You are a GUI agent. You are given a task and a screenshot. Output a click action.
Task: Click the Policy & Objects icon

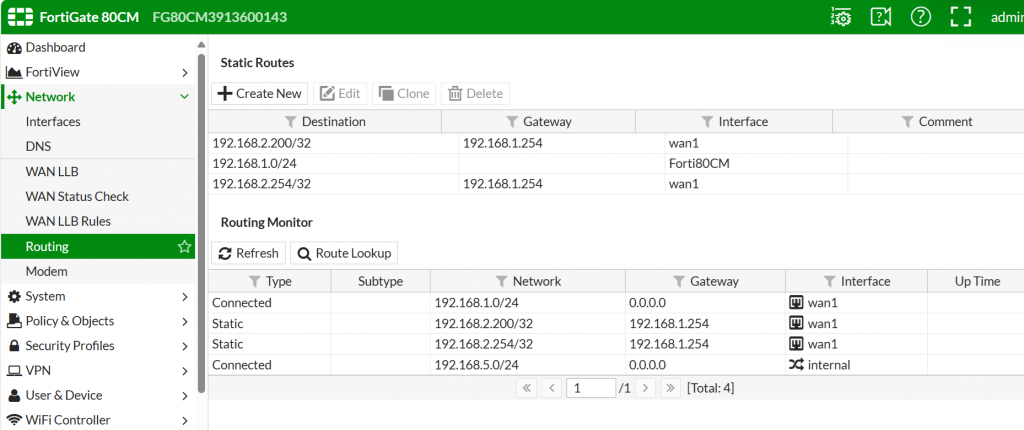click(x=14, y=321)
